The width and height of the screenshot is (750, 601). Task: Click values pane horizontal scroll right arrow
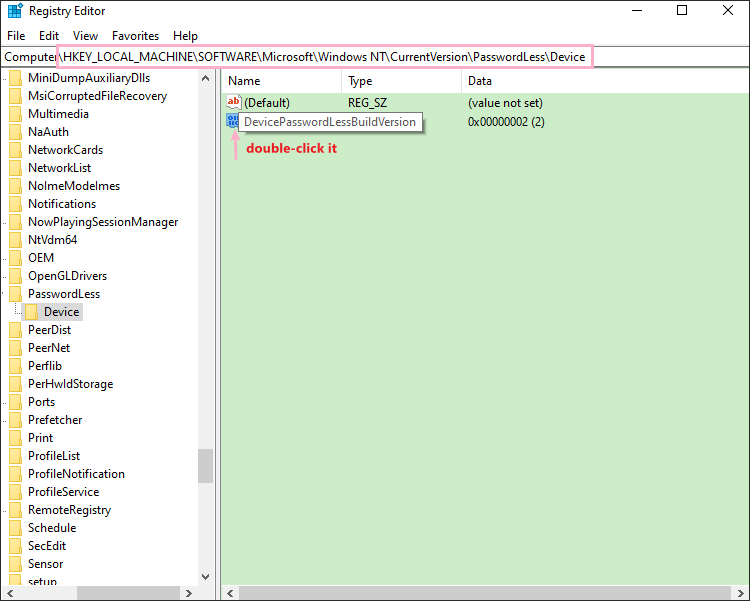740,593
